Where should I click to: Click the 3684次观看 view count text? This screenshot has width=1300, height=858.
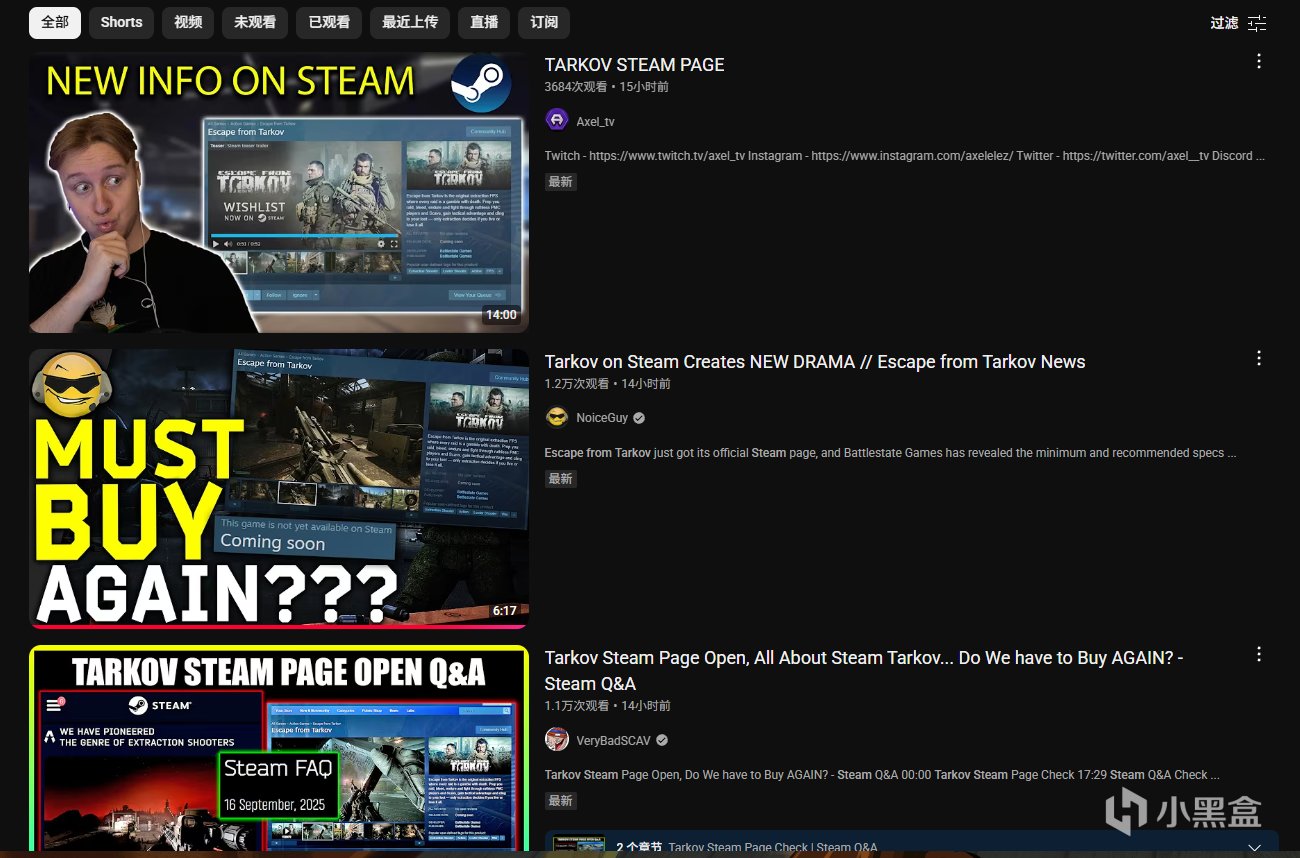tap(575, 87)
